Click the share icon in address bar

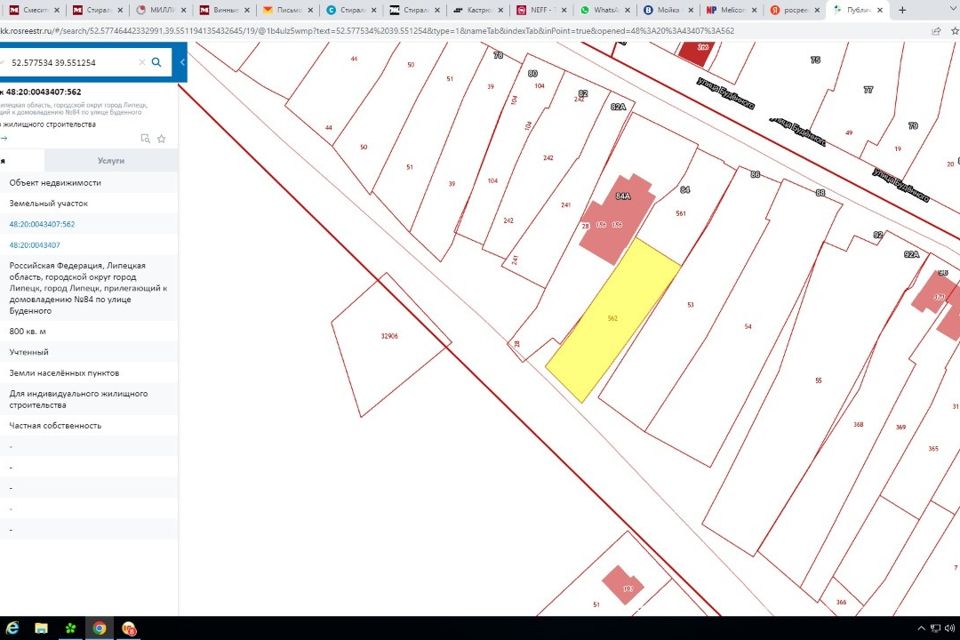click(936, 31)
